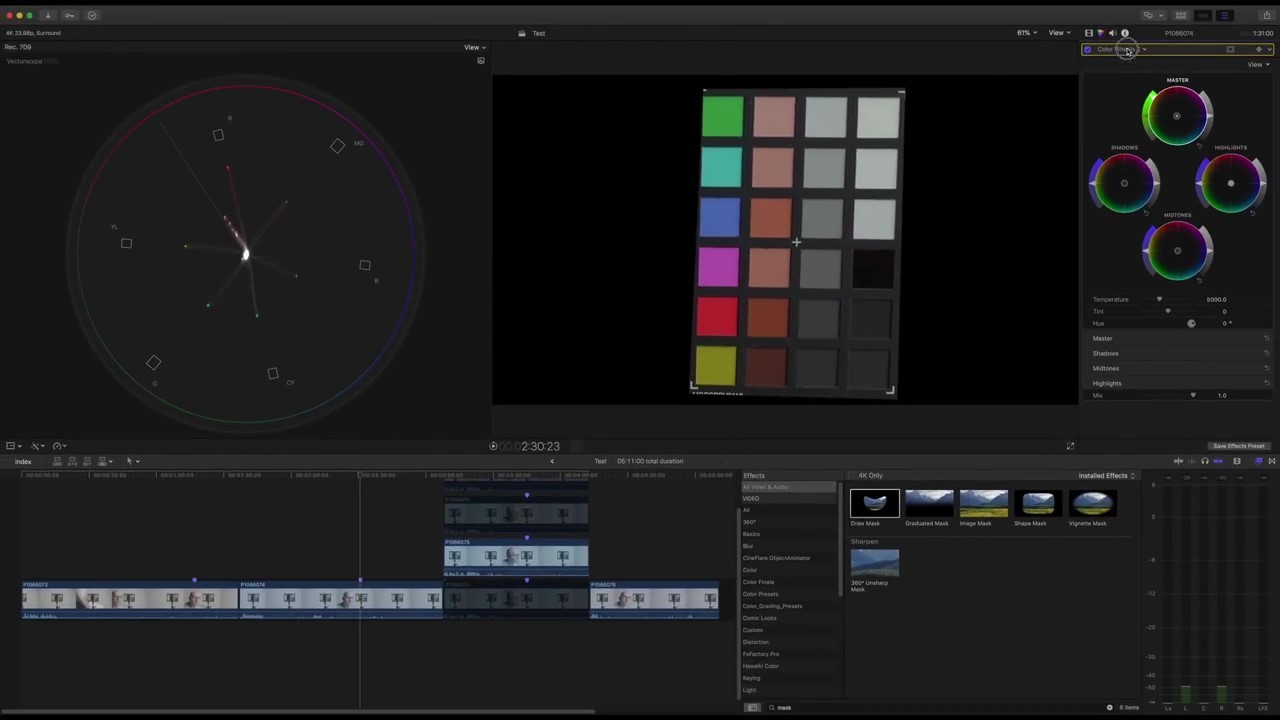
Task: Open the timeline Index button
Action: 23,461
